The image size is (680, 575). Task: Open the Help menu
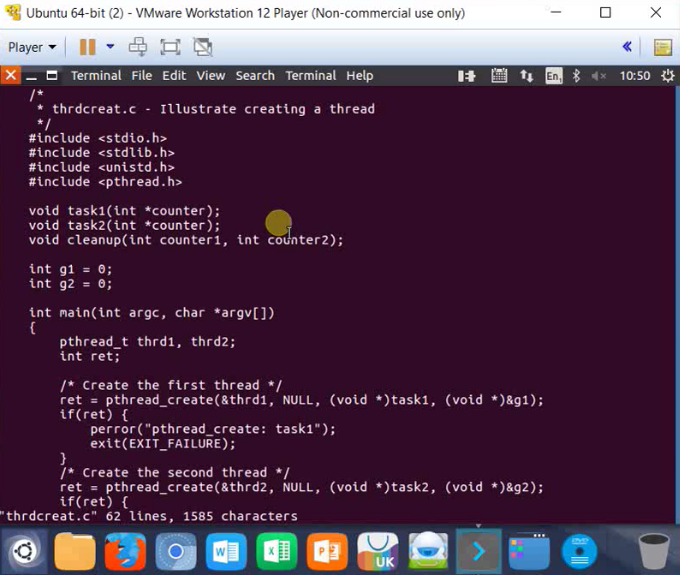360,75
